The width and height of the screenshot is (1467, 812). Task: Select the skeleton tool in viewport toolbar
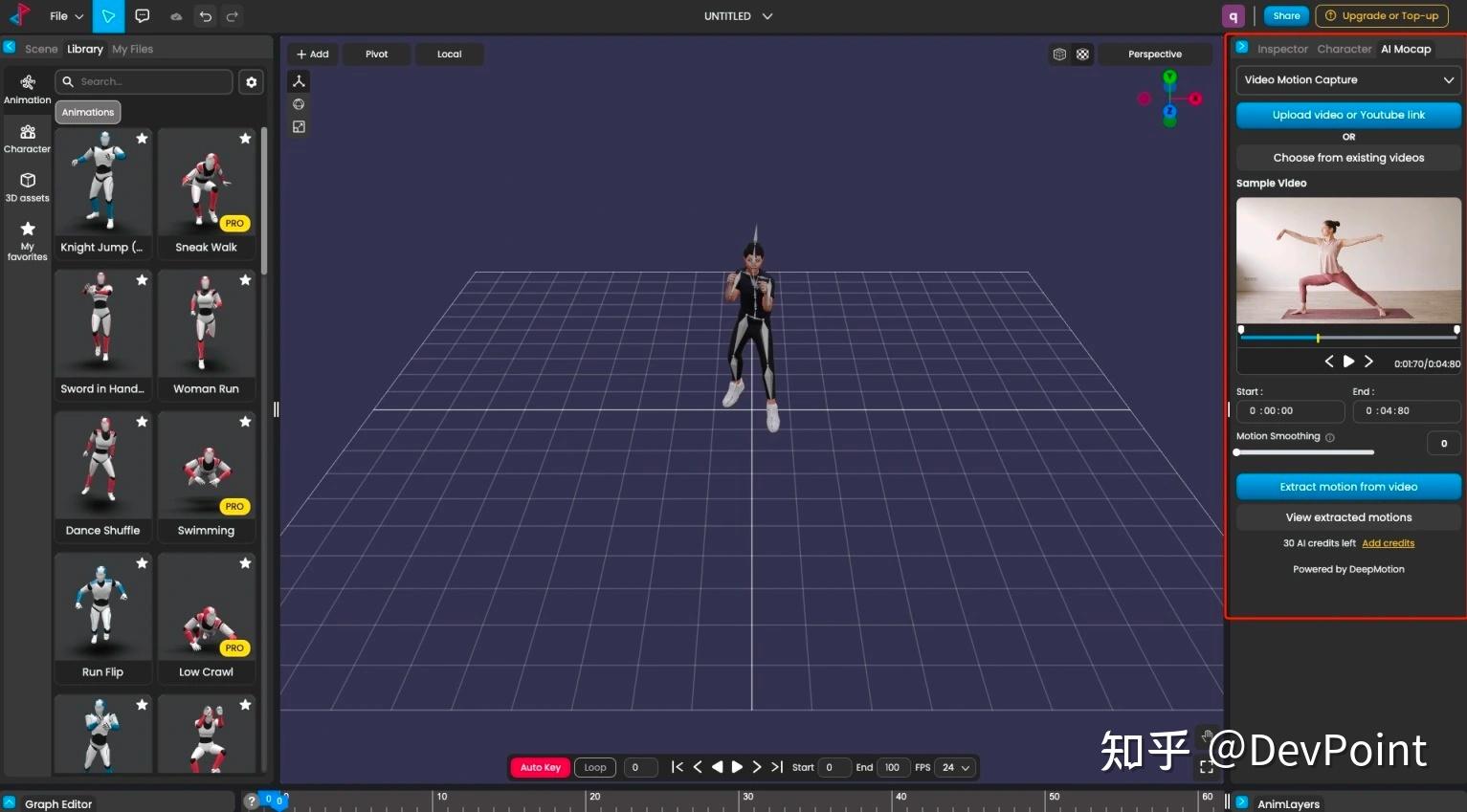point(299,80)
